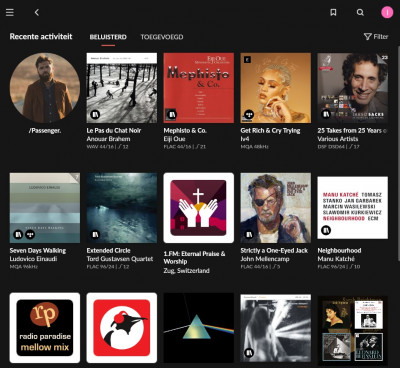The image size is (400, 368).
Task: Click the library badge on Mephisto & Co. cover
Action: [172, 115]
